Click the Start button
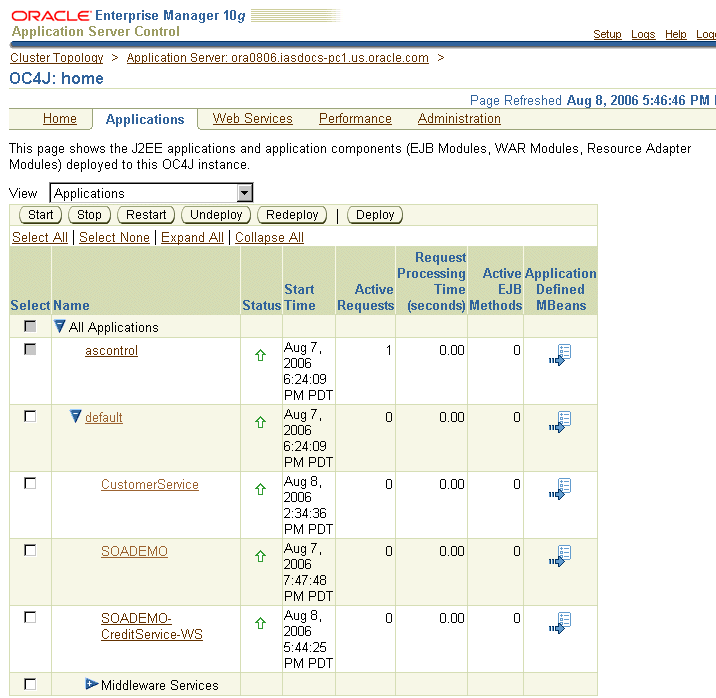This screenshot has width=716, height=698. click(41, 215)
